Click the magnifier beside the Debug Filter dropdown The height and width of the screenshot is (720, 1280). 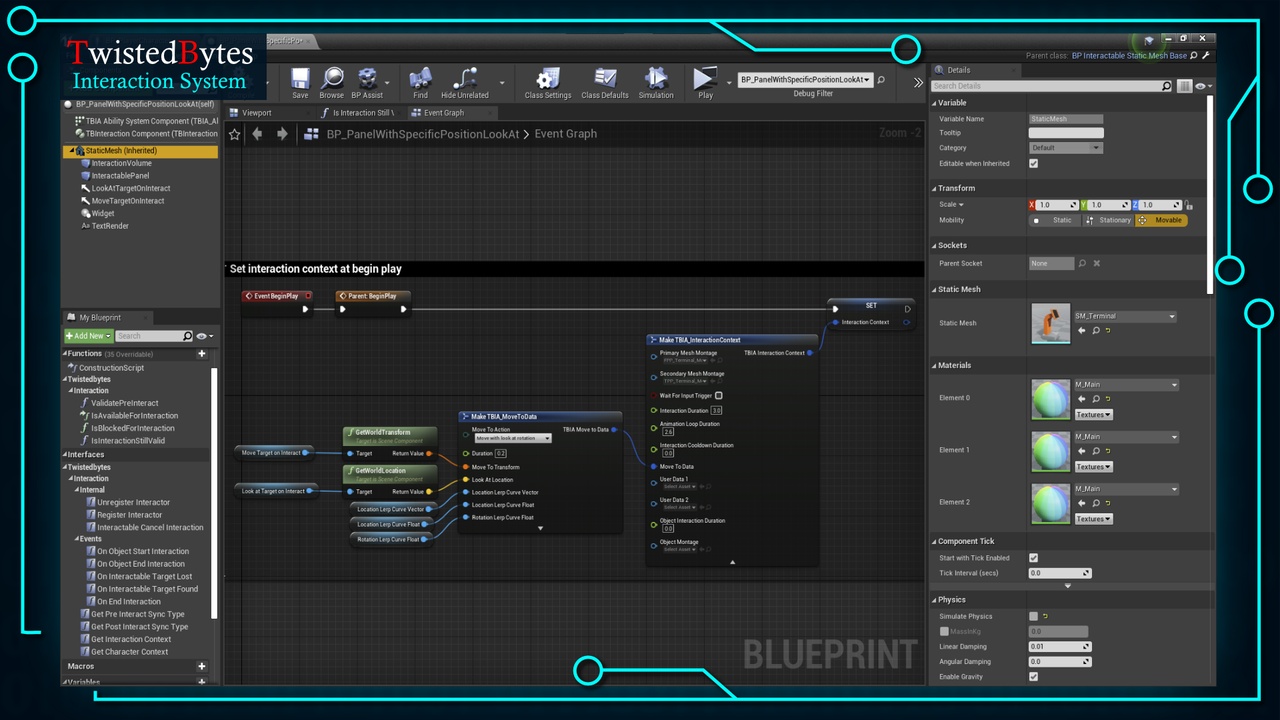tap(881, 80)
